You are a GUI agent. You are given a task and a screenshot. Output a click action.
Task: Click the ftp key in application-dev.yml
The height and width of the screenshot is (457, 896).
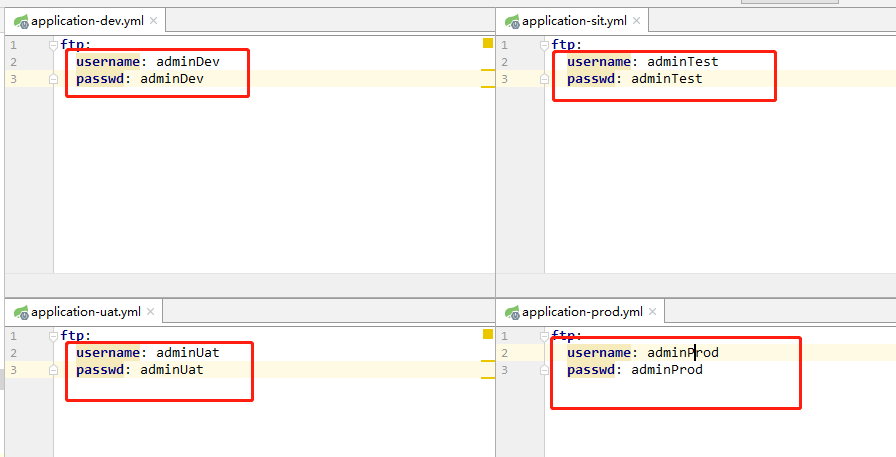[x=72, y=45]
